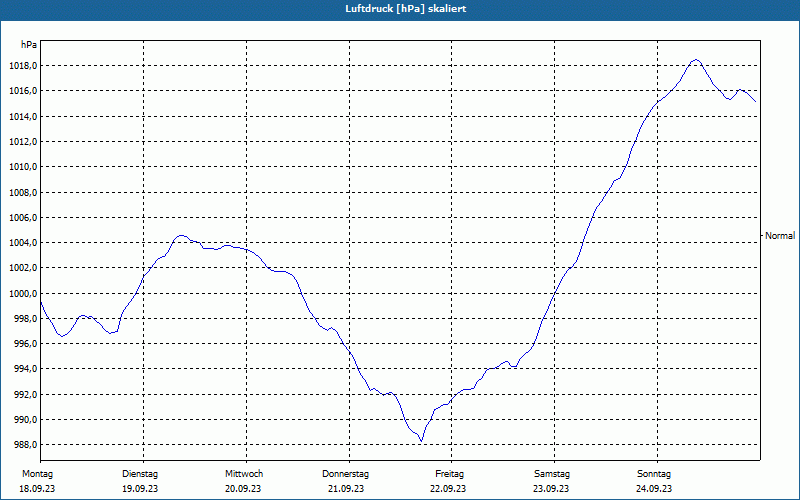This screenshot has width=800, height=500.
Task: Click the 'Mittwoch' day label
Action: point(244,474)
